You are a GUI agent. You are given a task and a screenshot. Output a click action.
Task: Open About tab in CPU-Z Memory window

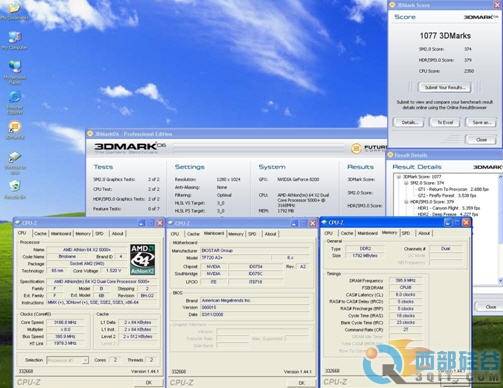click(x=424, y=233)
